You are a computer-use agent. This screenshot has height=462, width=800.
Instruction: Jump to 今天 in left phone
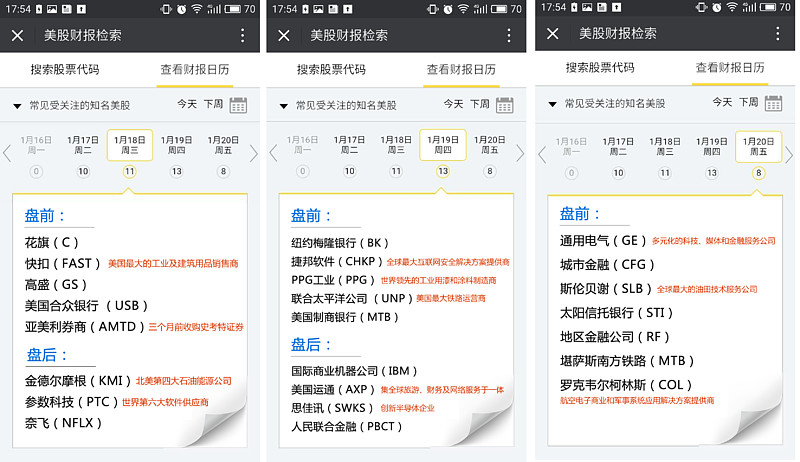coord(187,104)
